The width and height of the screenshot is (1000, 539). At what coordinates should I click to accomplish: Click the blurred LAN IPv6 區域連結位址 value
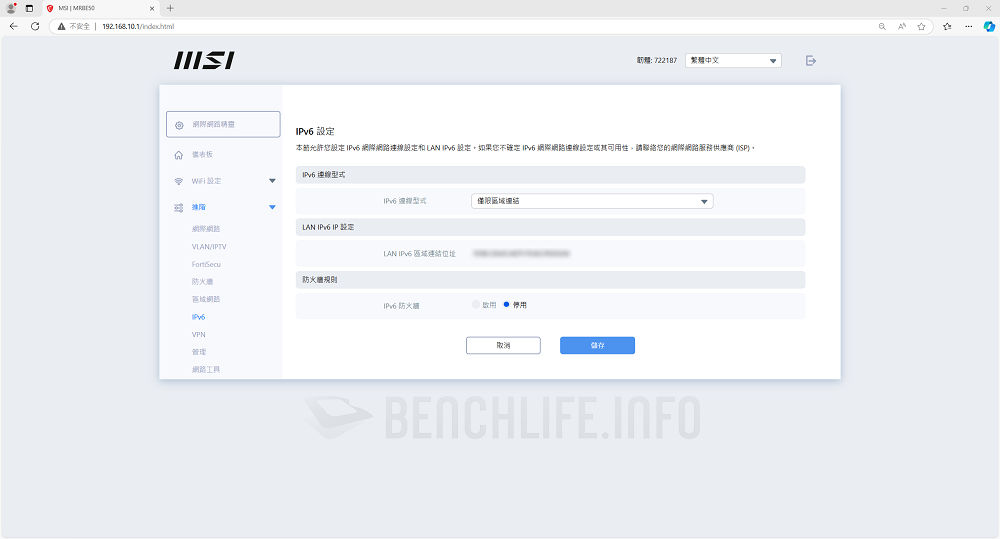[521, 253]
